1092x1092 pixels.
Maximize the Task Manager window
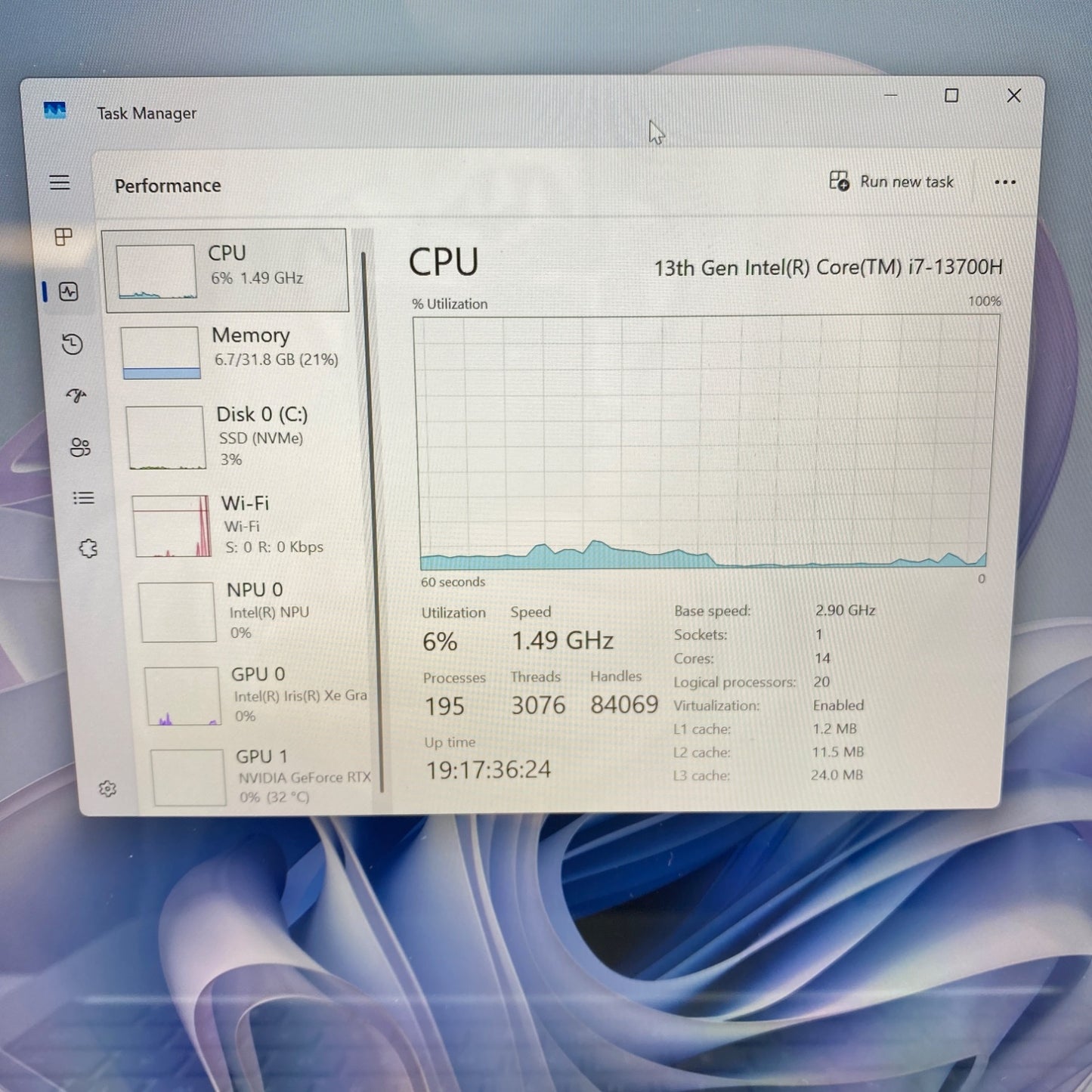tap(951, 95)
